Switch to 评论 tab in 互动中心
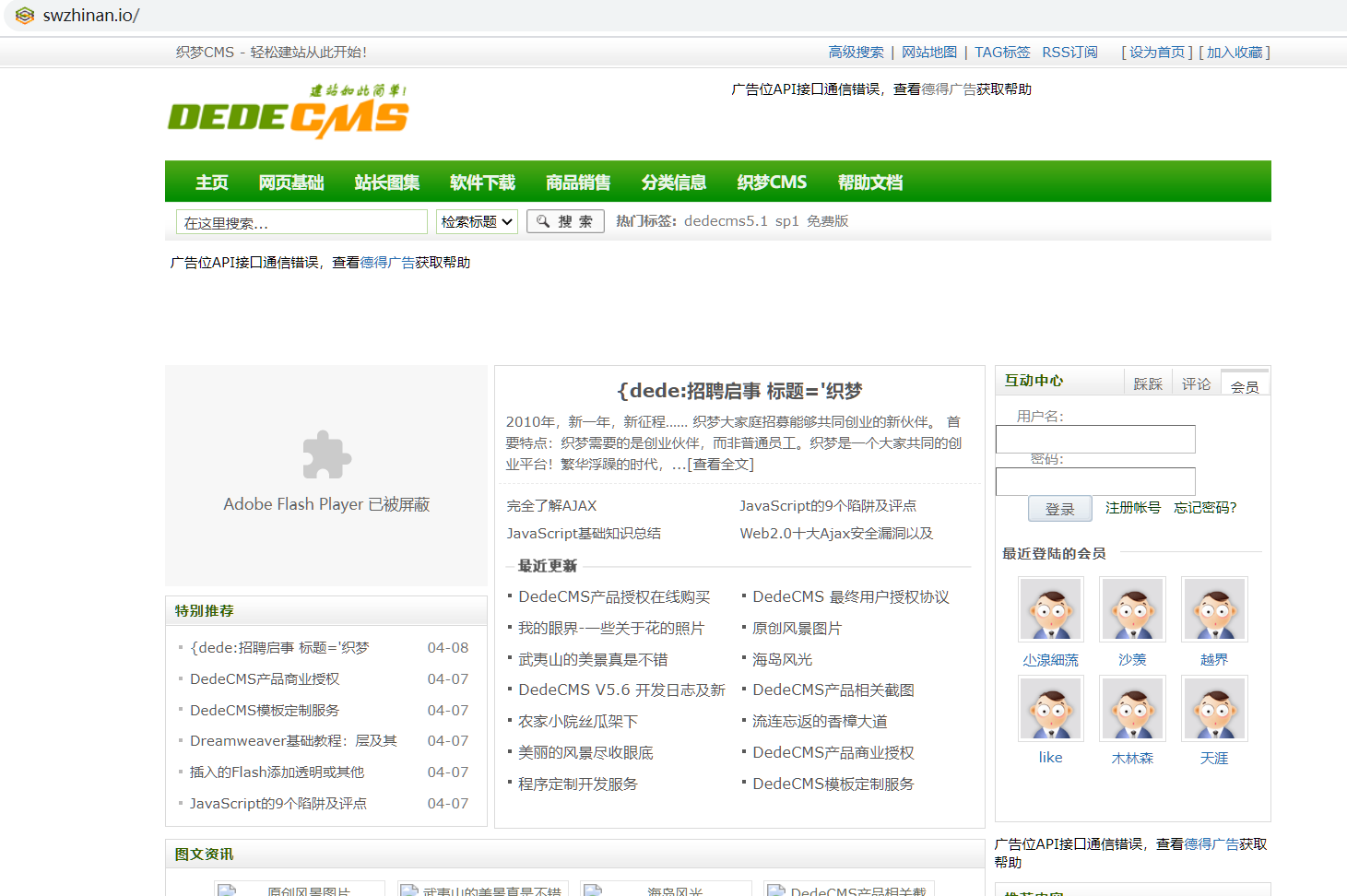 (1197, 383)
